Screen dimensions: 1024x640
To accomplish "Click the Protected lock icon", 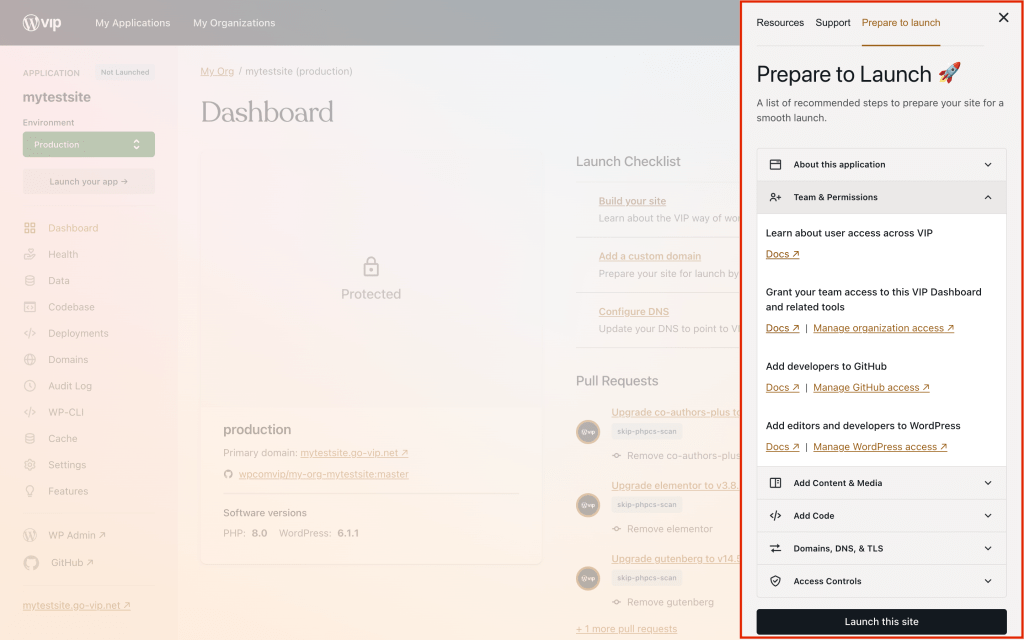I will pyautogui.click(x=371, y=266).
